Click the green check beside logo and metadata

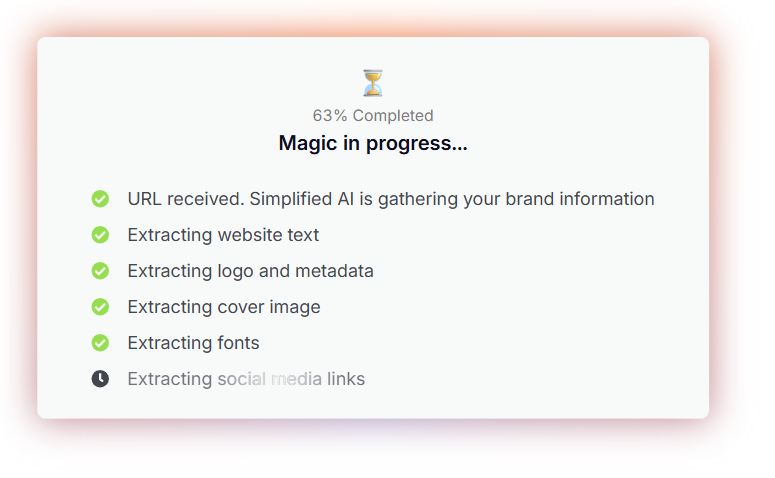(100, 271)
